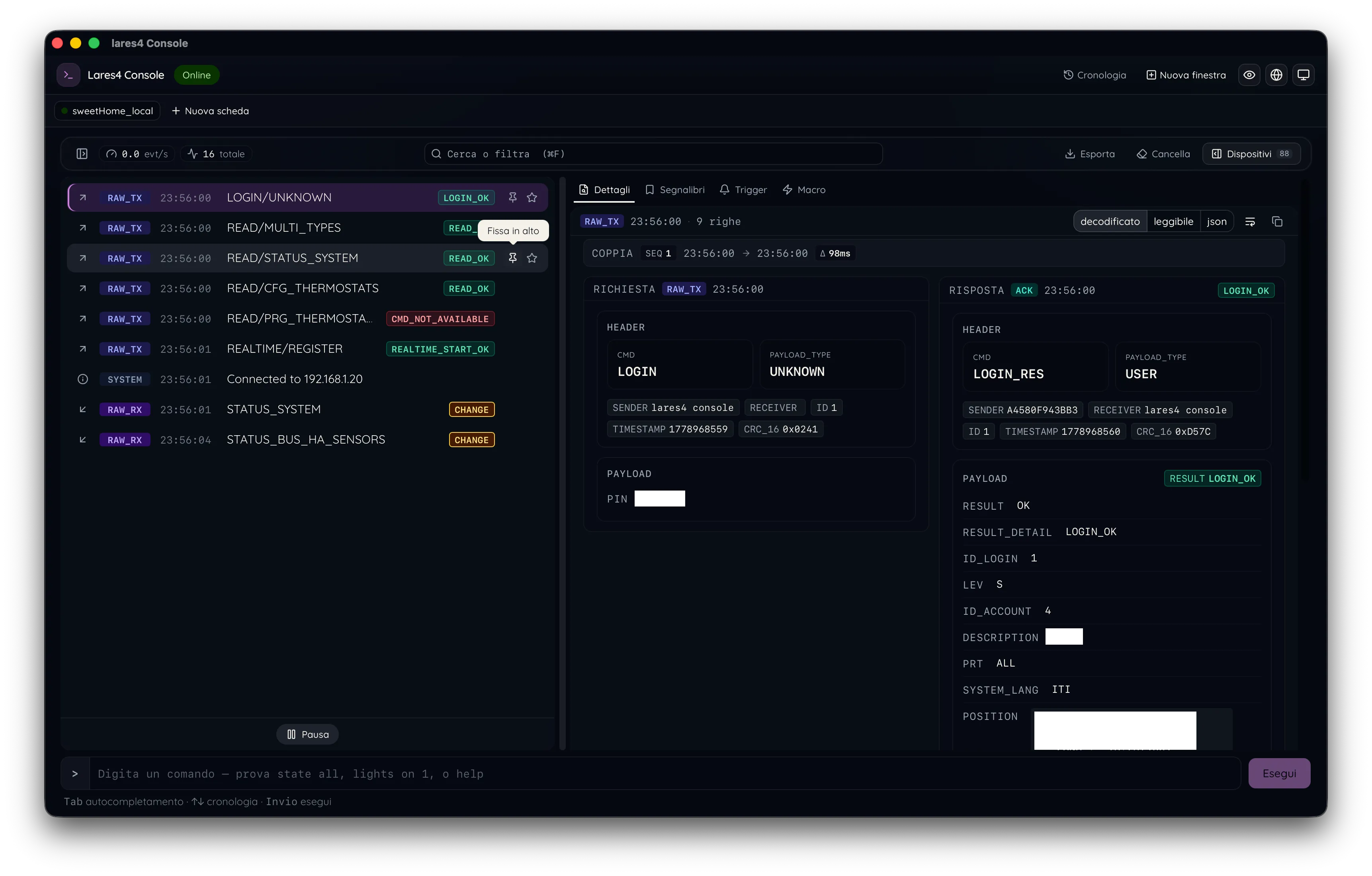Select the READ/MULTI_TYPES log row
The width and height of the screenshot is (1372, 876).
[x=308, y=228]
